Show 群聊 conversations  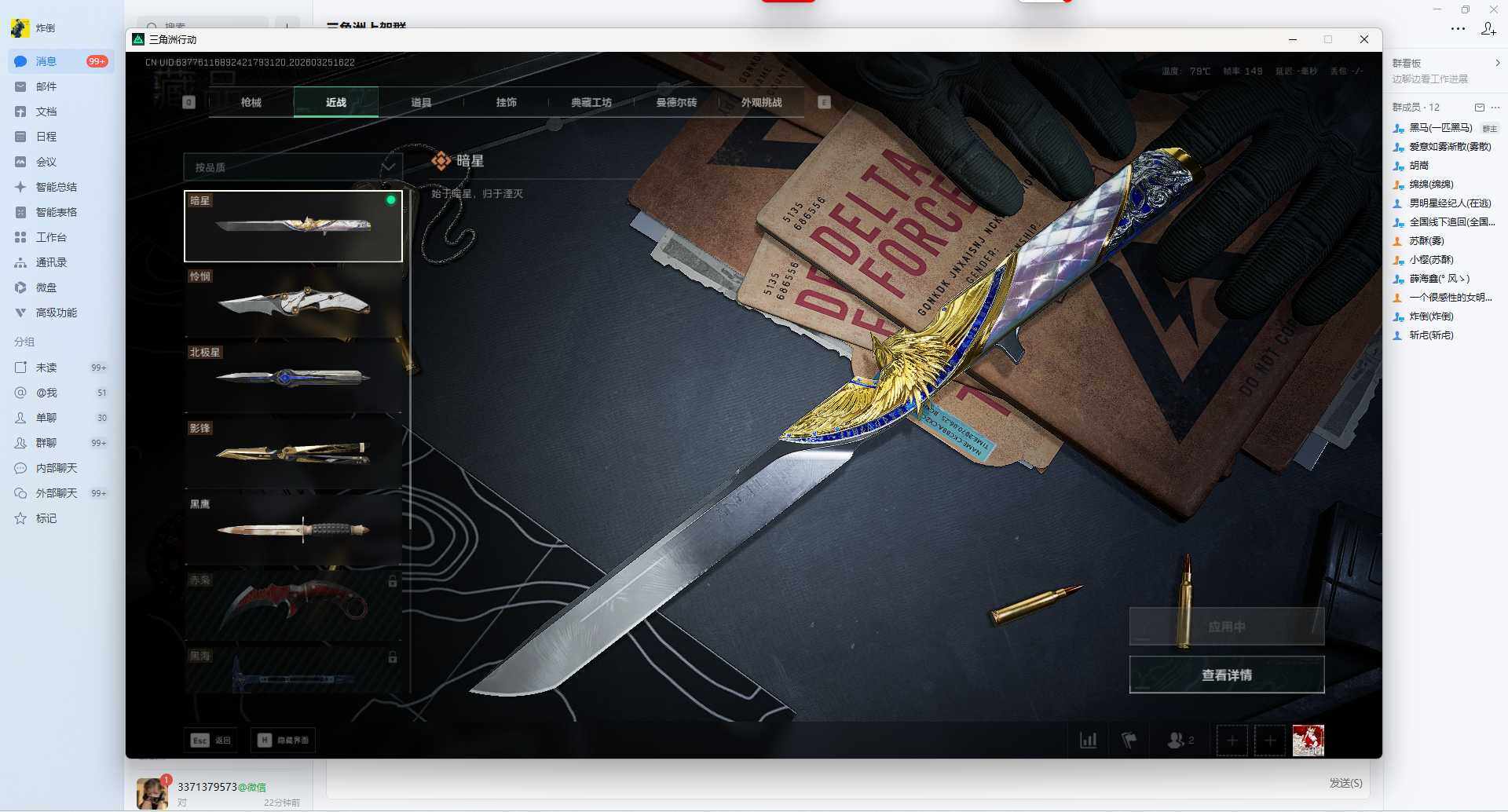tap(61, 443)
